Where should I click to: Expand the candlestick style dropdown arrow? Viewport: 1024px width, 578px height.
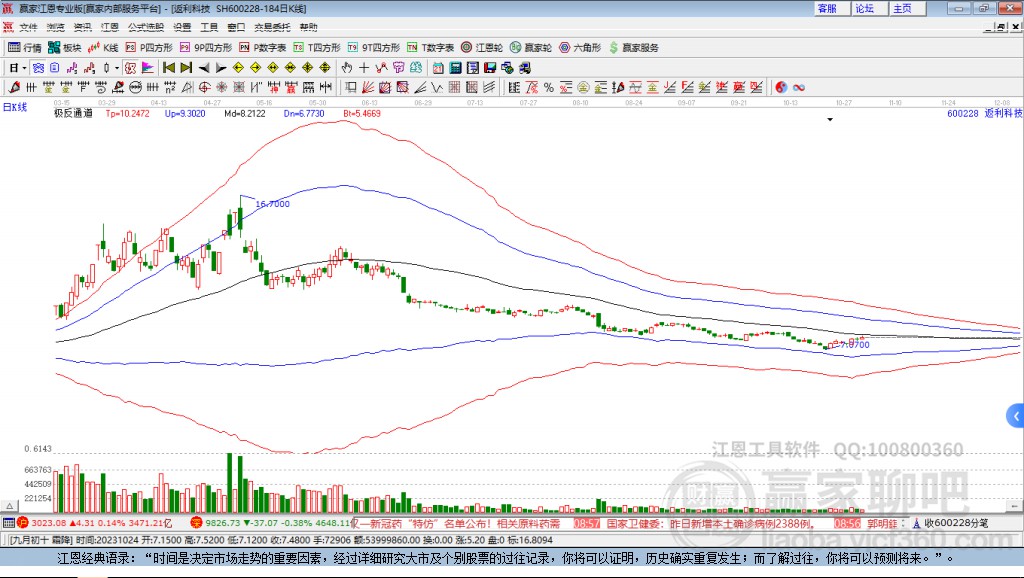pyautogui.click(x=117, y=68)
